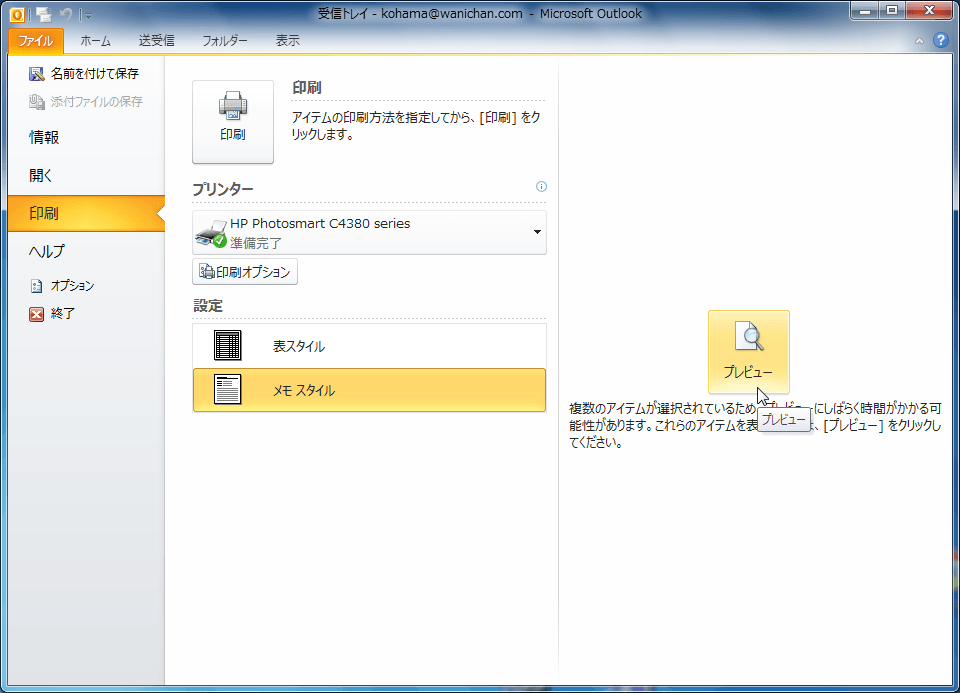
Task: Select 印刷 in the backstage sidebar
Action: click(x=86, y=214)
